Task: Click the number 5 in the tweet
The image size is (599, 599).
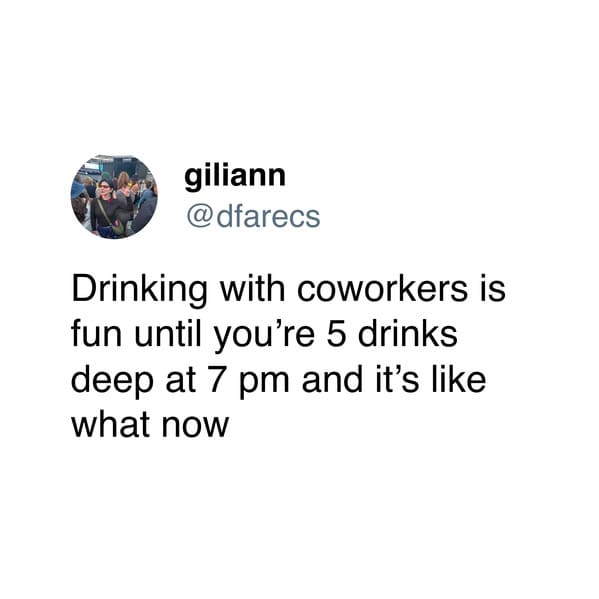Action: (336, 334)
